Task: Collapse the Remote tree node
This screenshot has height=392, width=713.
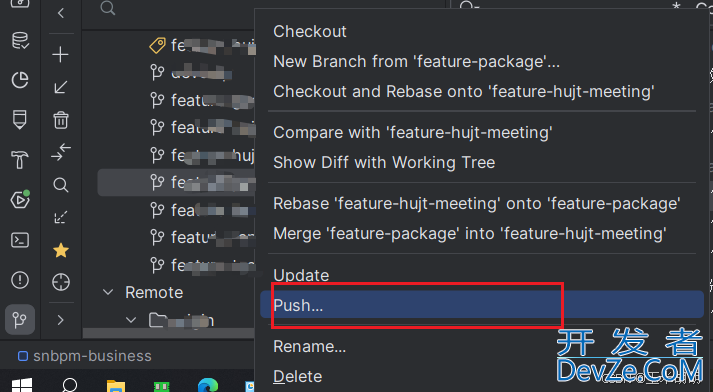Action: pos(108,292)
